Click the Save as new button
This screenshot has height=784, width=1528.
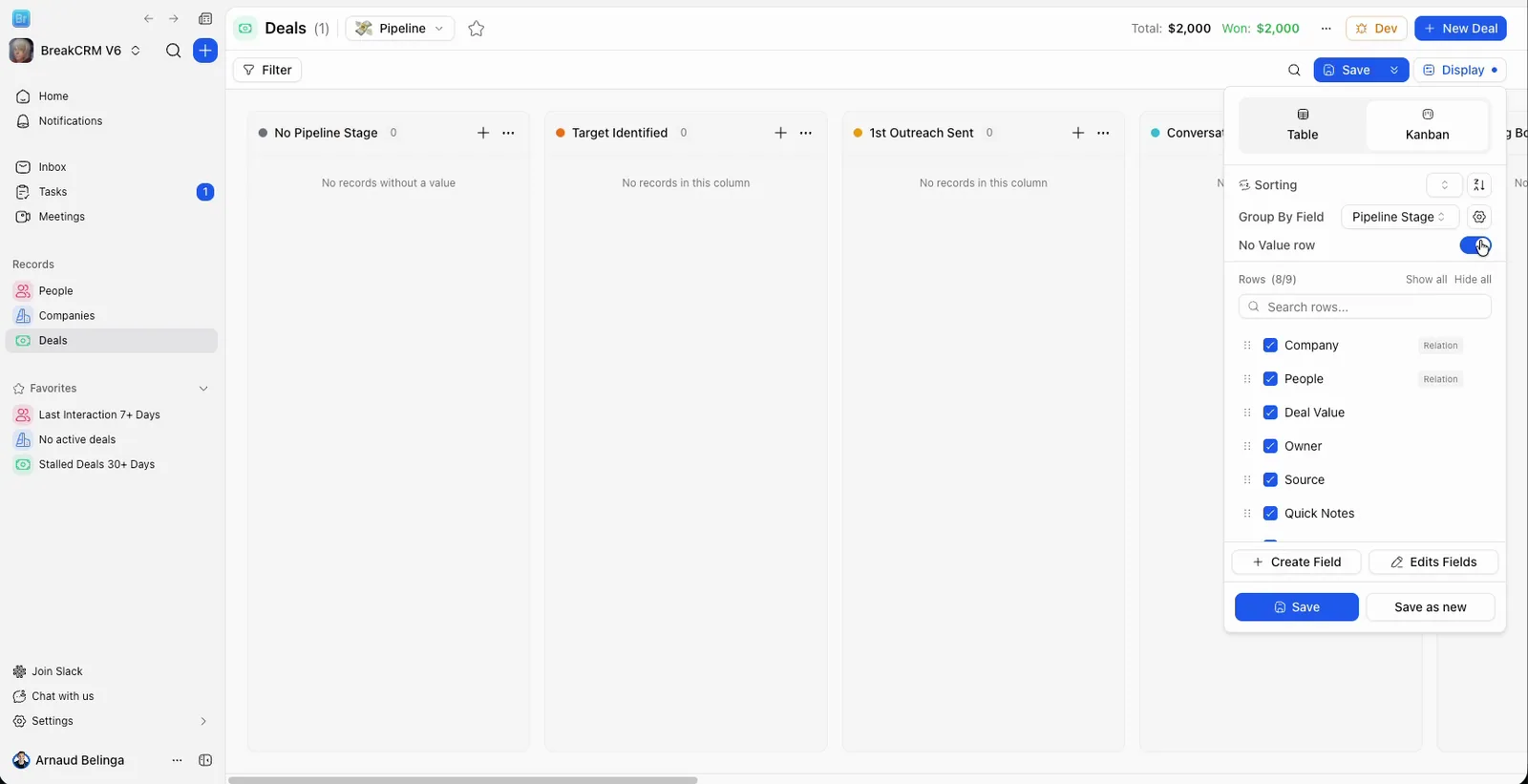coord(1431,607)
